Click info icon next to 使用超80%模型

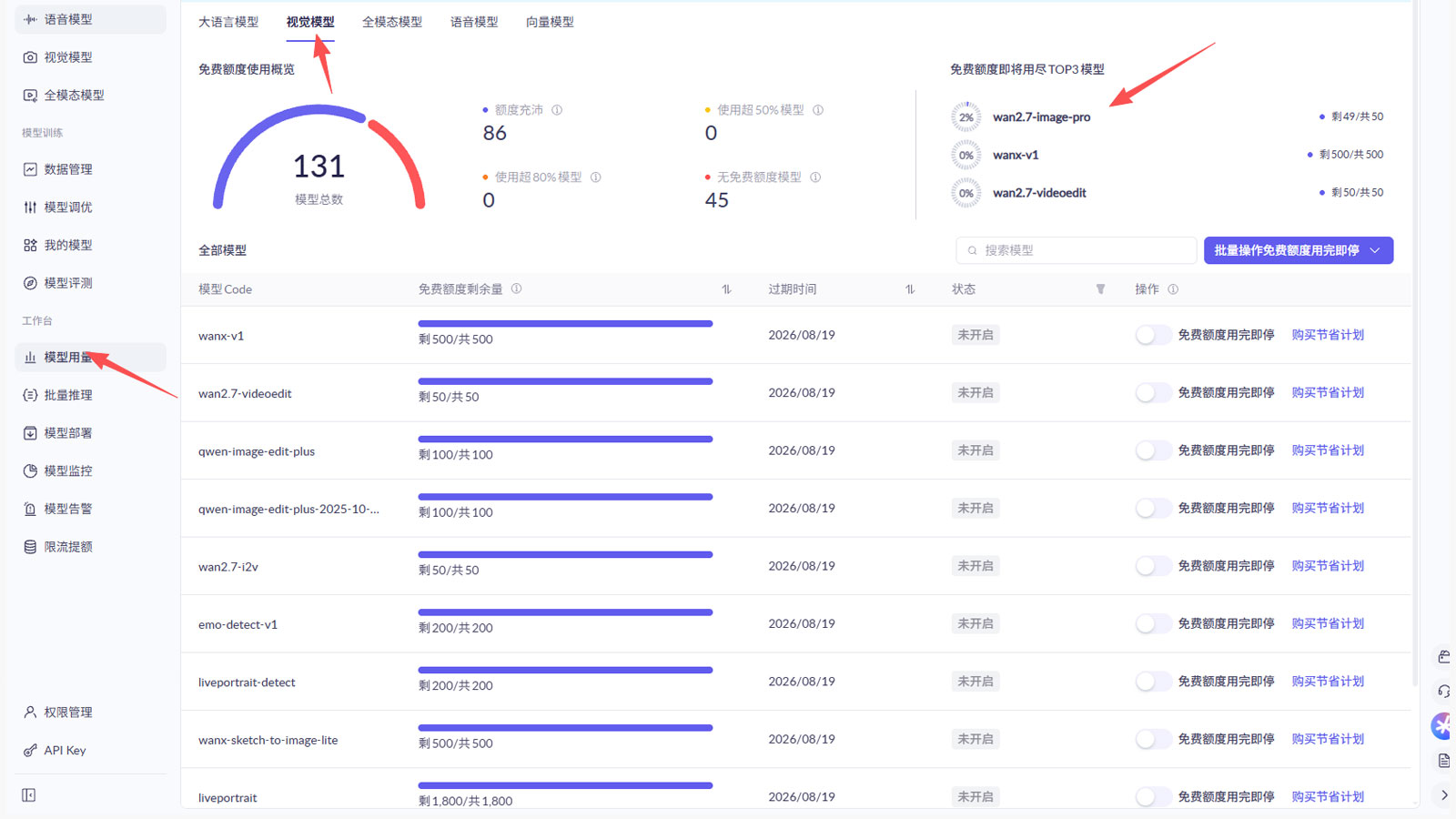tap(596, 177)
